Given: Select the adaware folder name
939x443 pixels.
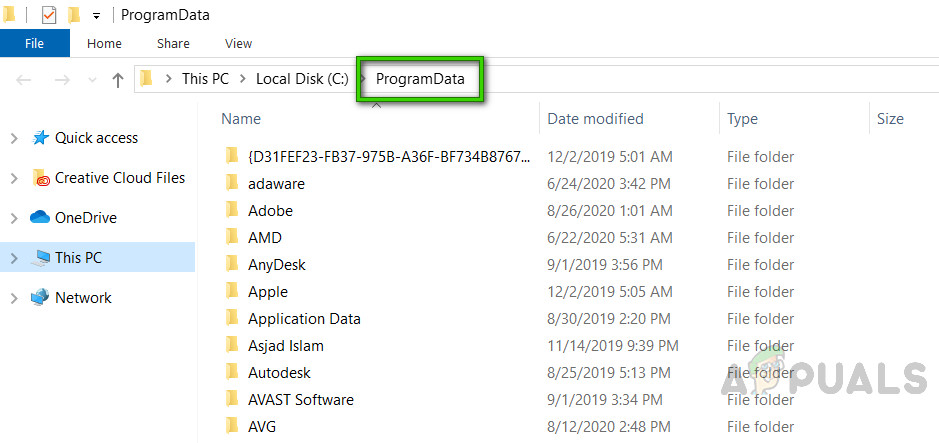Looking at the screenshot, I should tap(276, 184).
